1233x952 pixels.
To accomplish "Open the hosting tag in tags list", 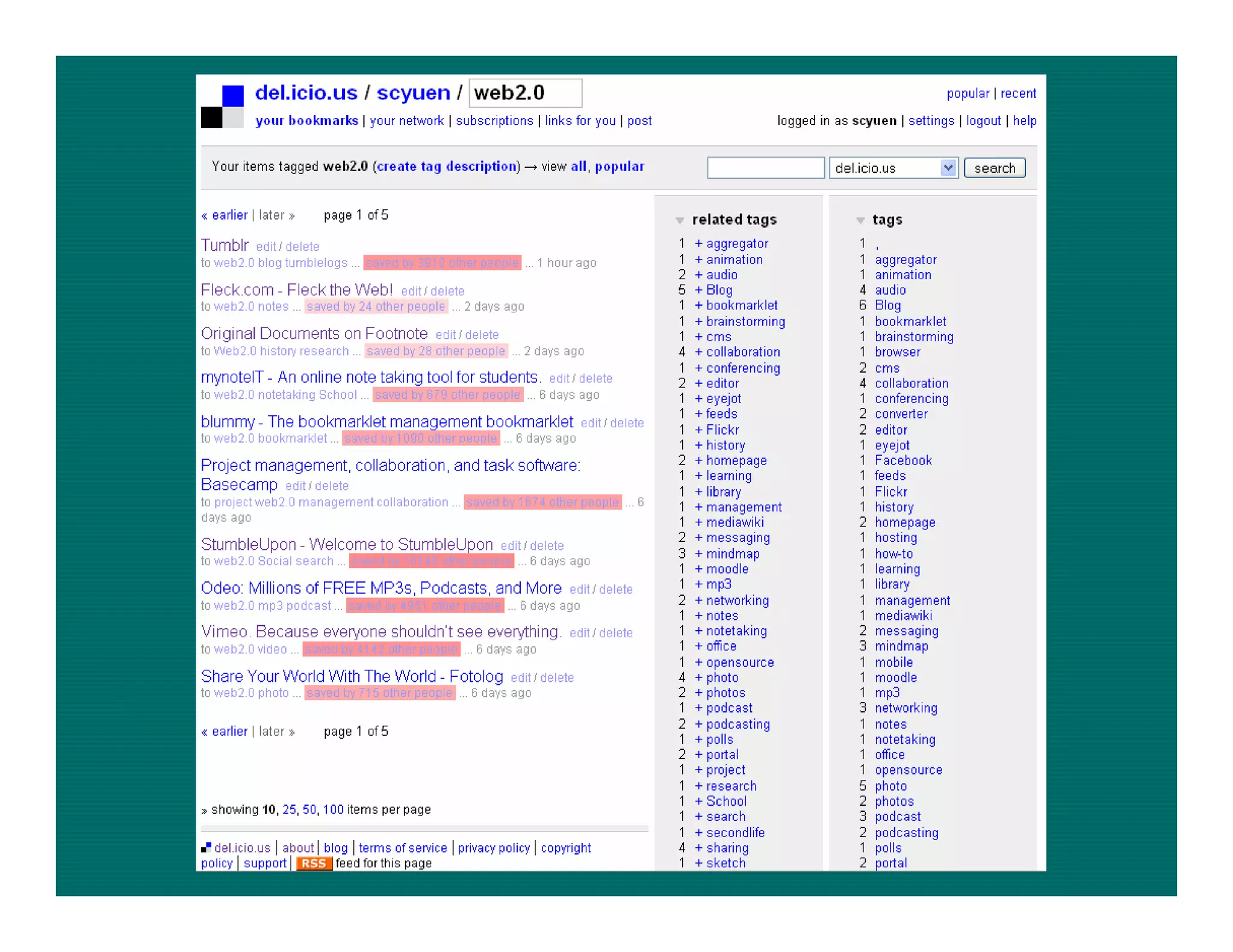I will pyautogui.click(x=896, y=537).
